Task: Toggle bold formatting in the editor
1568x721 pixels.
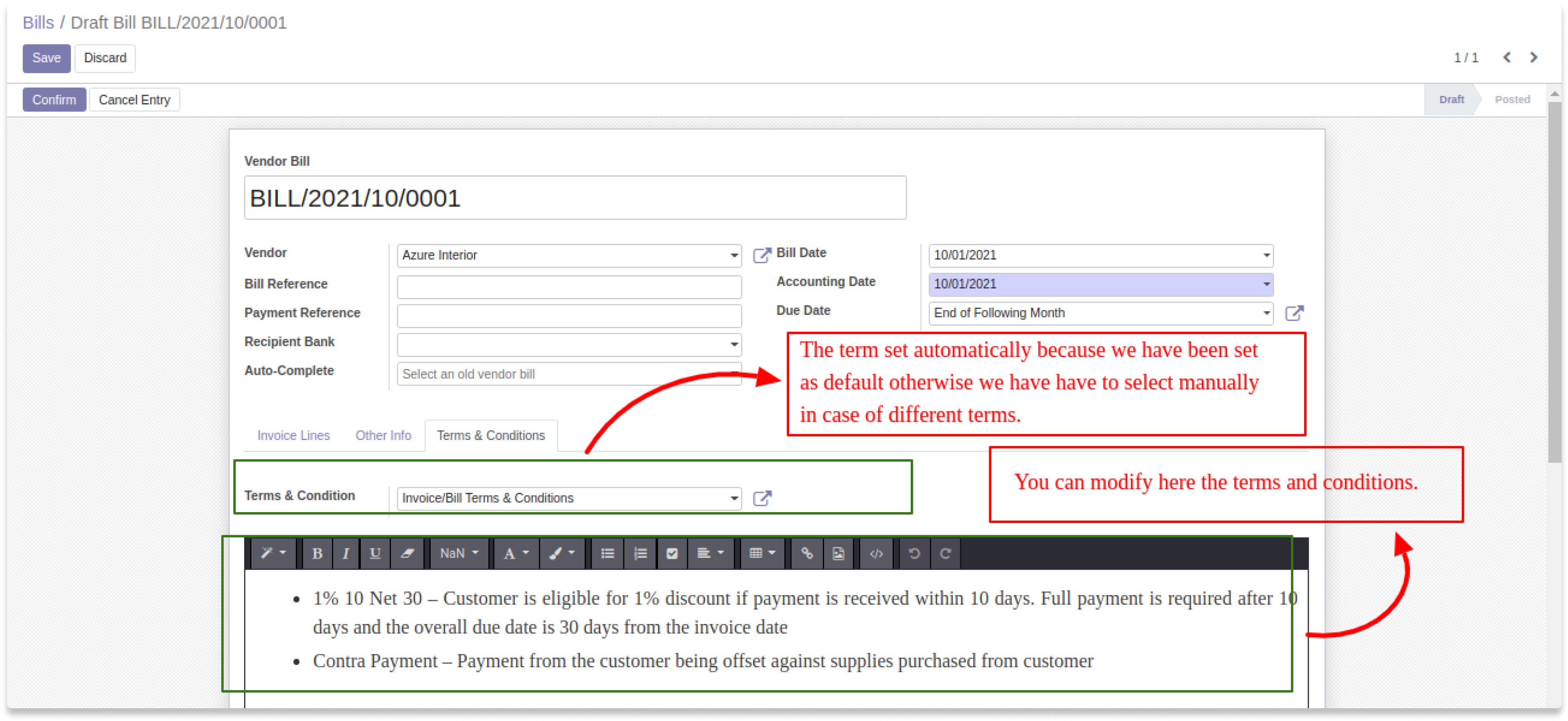Action: pyautogui.click(x=317, y=553)
